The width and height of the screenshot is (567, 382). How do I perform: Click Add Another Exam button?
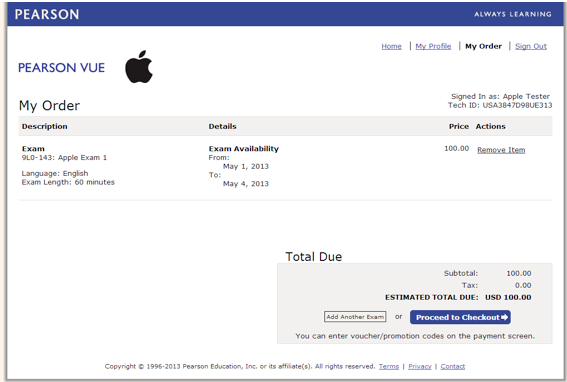(355, 317)
